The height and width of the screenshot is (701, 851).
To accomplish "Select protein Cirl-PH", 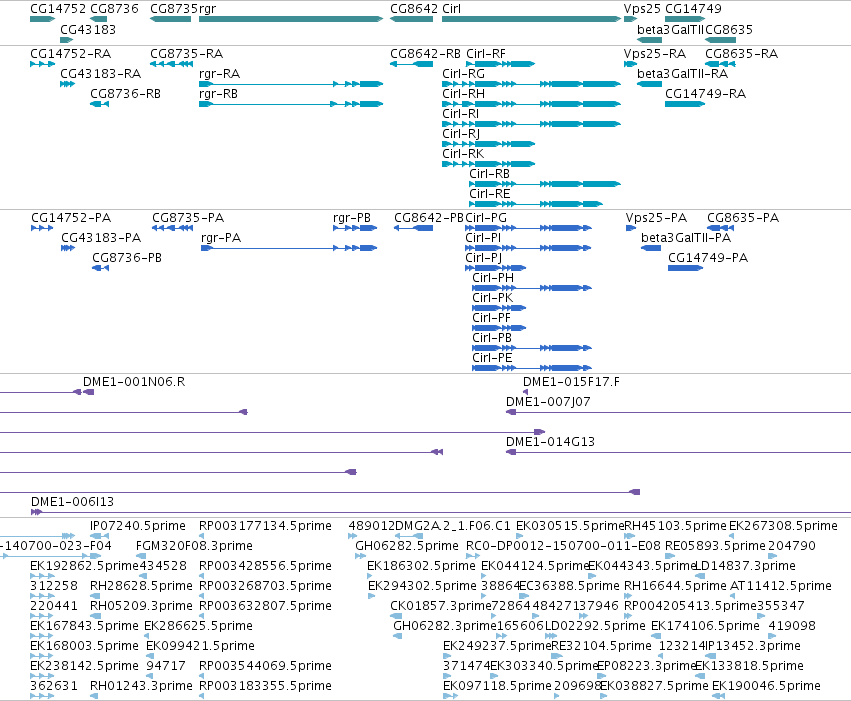I will pyautogui.click(x=493, y=278).
